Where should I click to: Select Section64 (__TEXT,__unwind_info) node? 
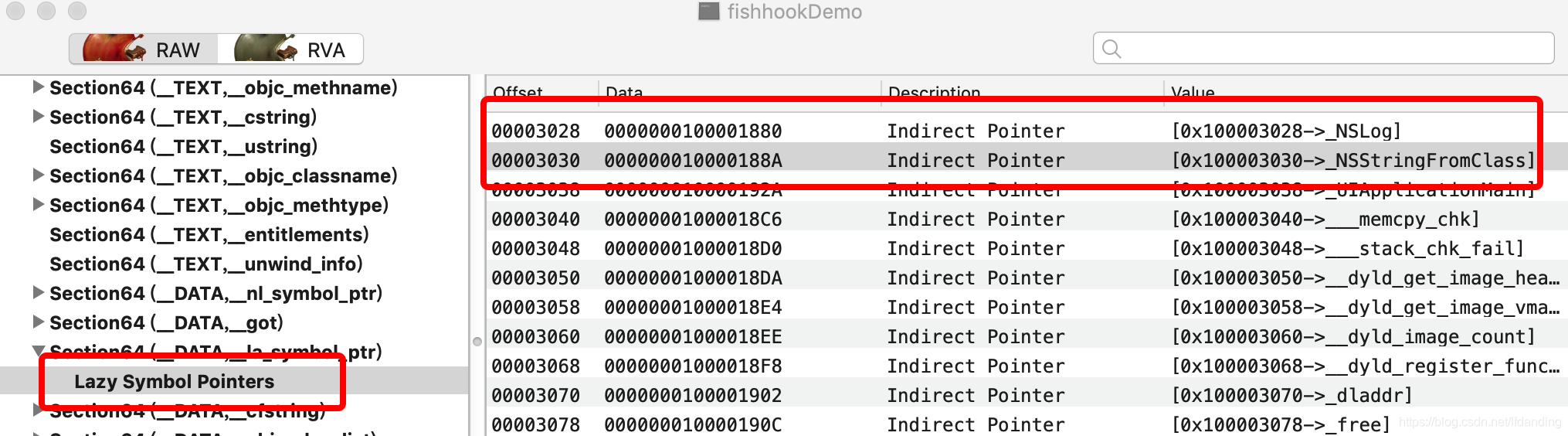click(x=206, y=264)
